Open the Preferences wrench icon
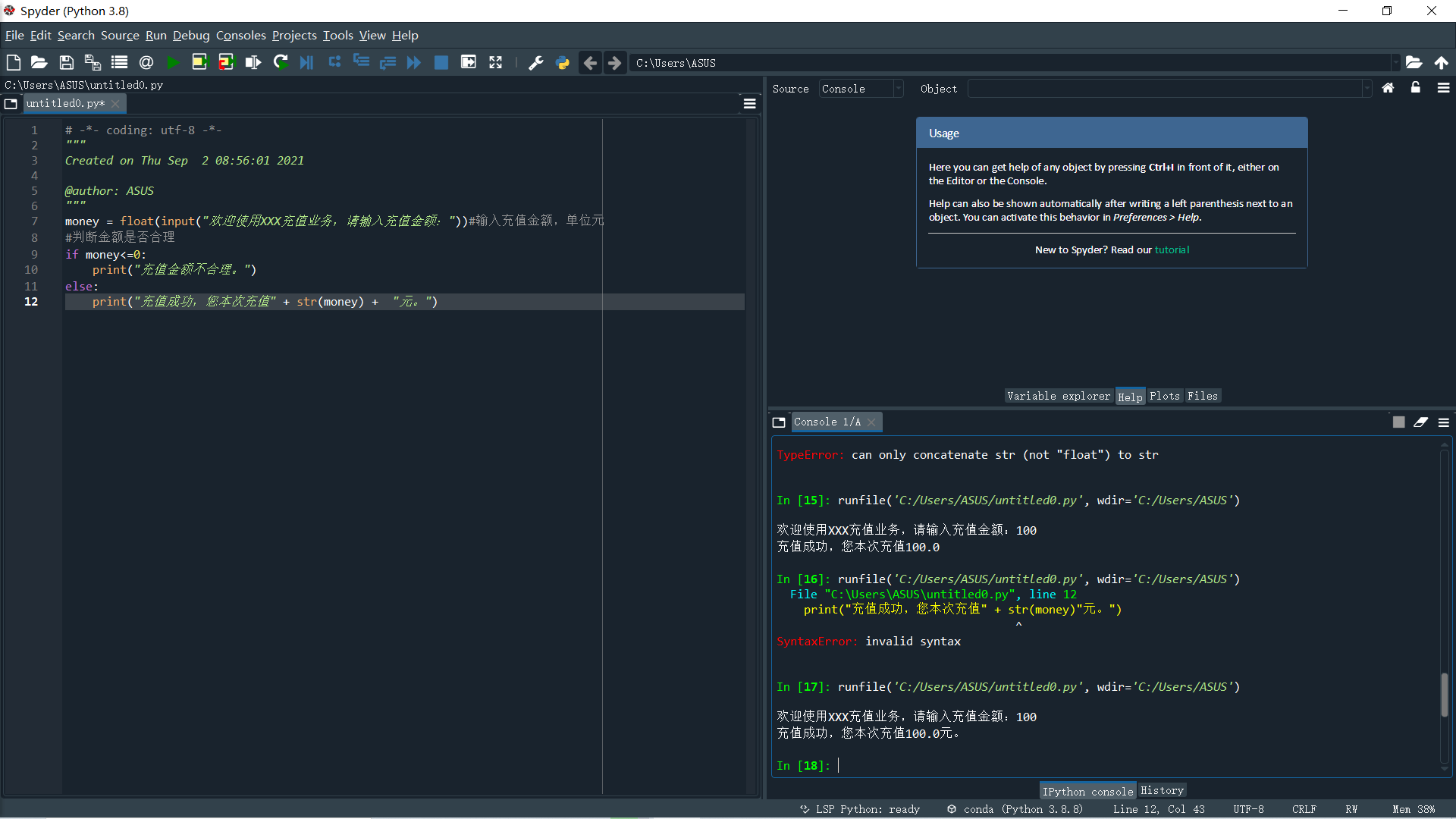This screenshot has width=1456, height=819. pyautogui.click(x=536, y=63)
